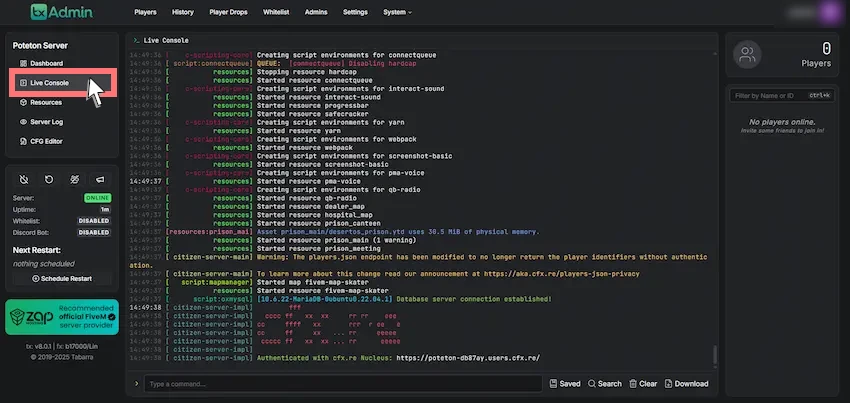Click the Live Console header prompt icon
The width and height of the screenshot is (850, 403).
[137, 41]
